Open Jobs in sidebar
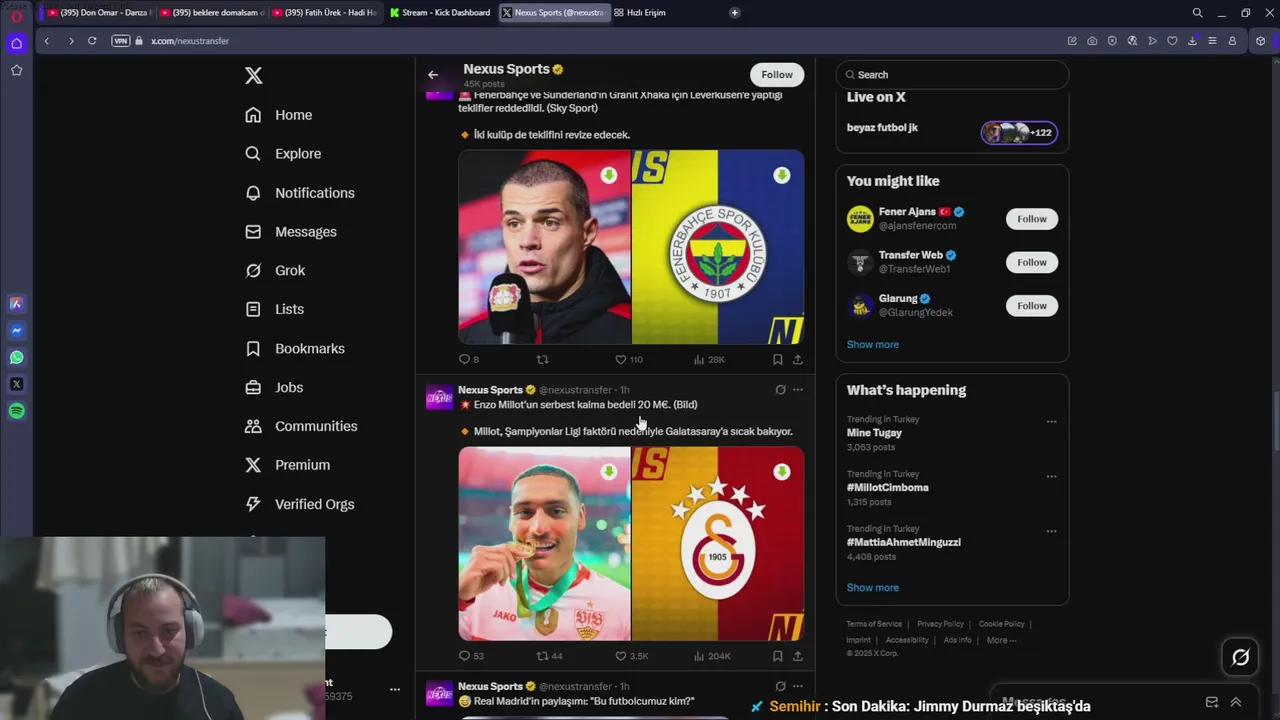The width and height of the screenshot is (1280, 720). pos(274,388)
